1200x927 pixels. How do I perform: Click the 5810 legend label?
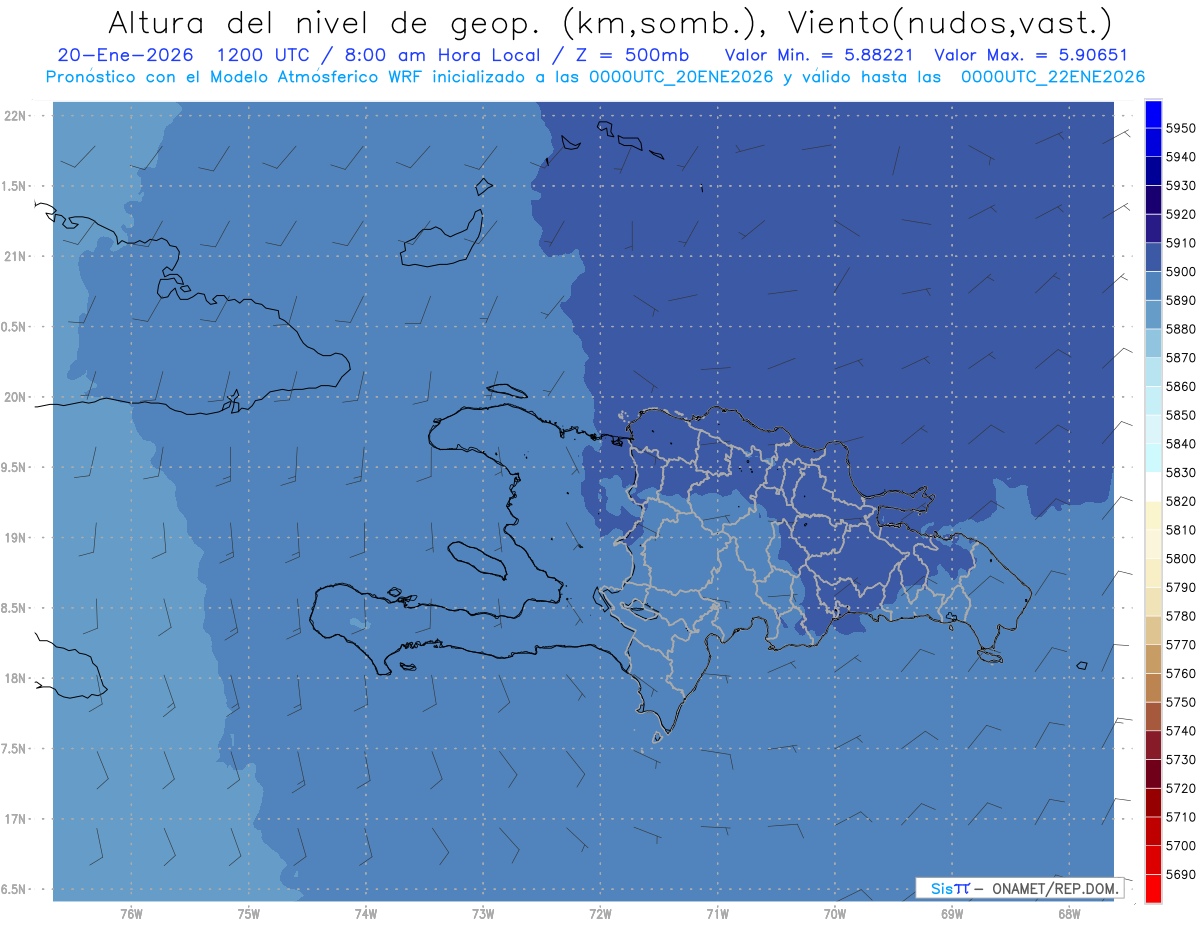point(1180,530)
